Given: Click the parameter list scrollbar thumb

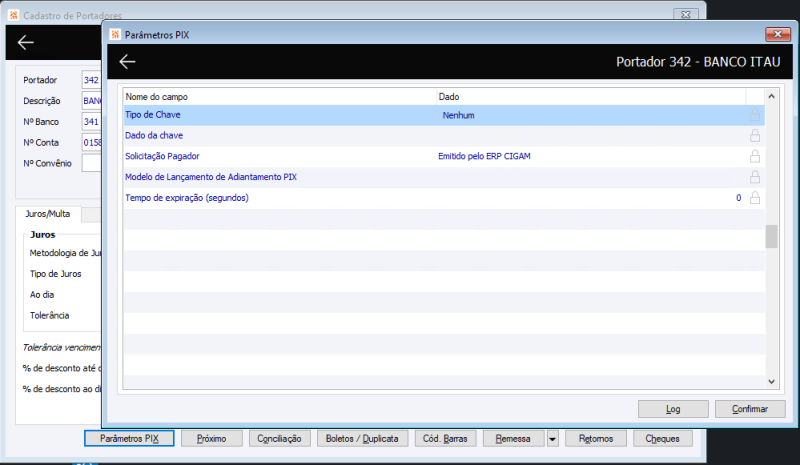Looking at the screenshot, I should (x=771, y=236).
